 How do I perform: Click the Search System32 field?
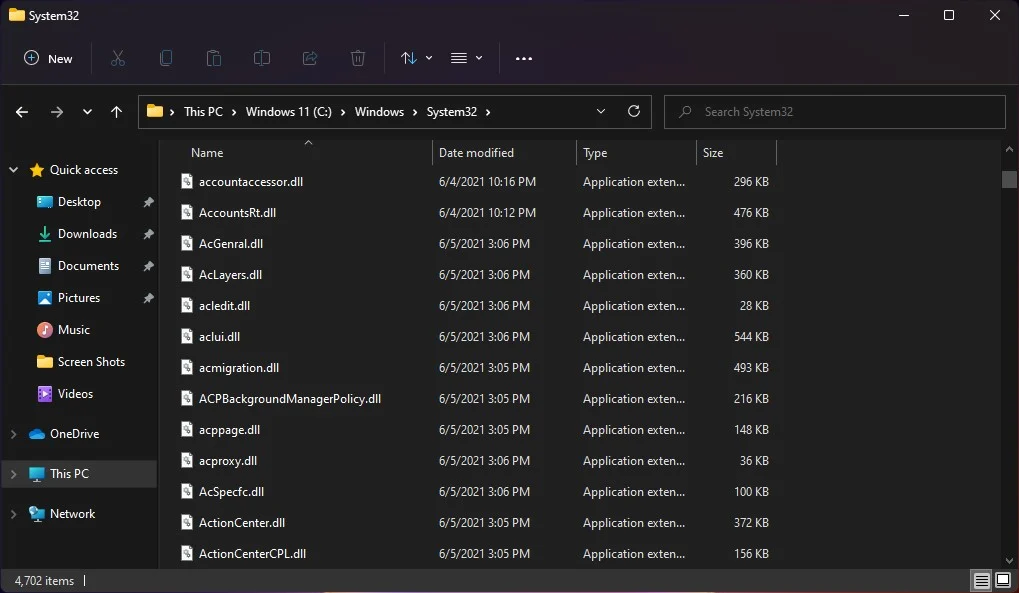(835, 112)
